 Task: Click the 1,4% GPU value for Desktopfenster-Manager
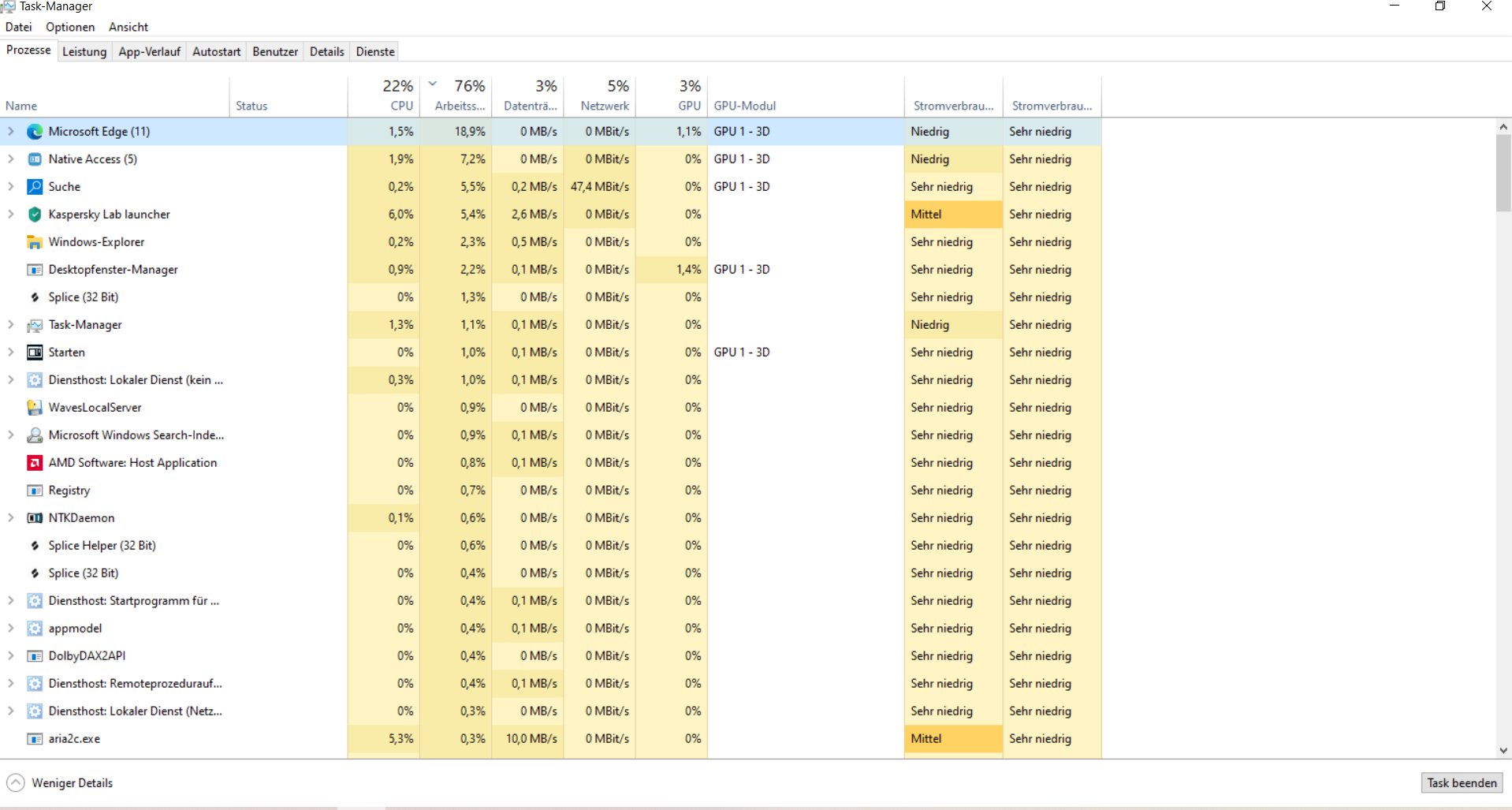point(689,270)
